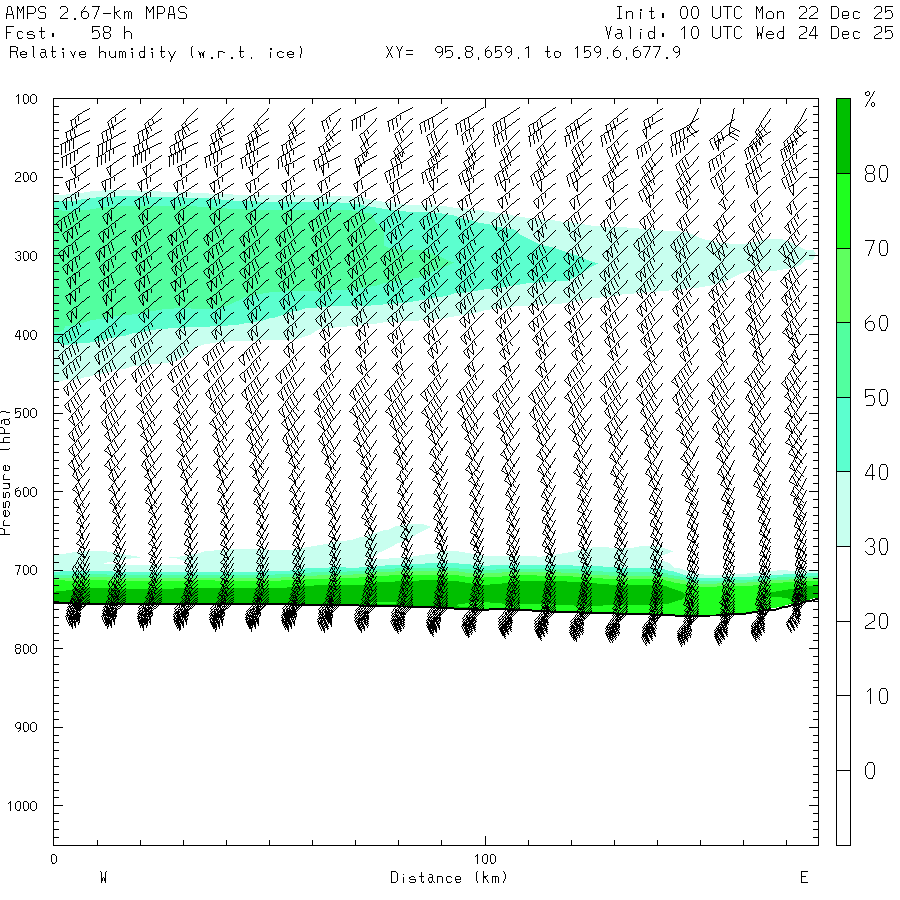Image resolution: width=900 pixels, height=900 pixels.
Task: Click the teal 40-50% colorbar swatch
Action: coord(843,435)
